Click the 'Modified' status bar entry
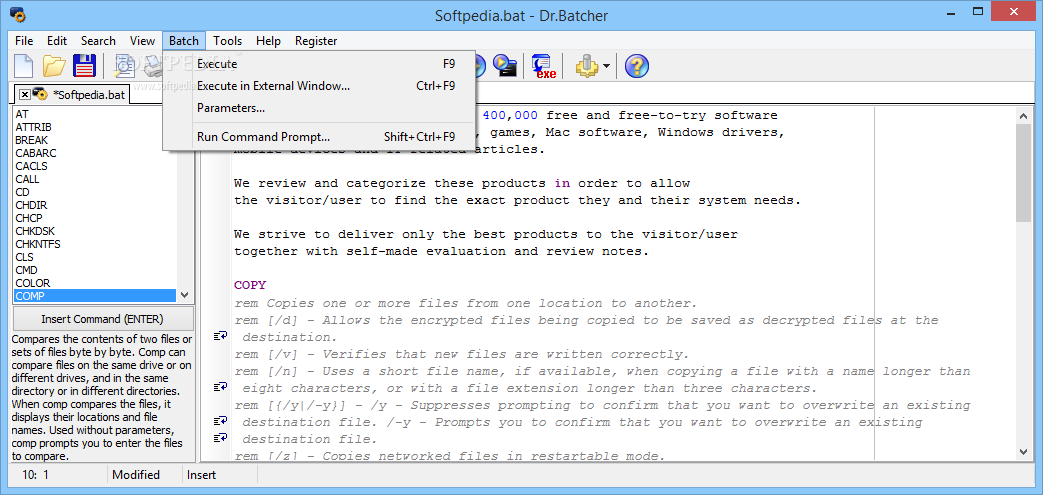Image resolution: width=1043 pixels, height=495 pixels. pos(136,474)
